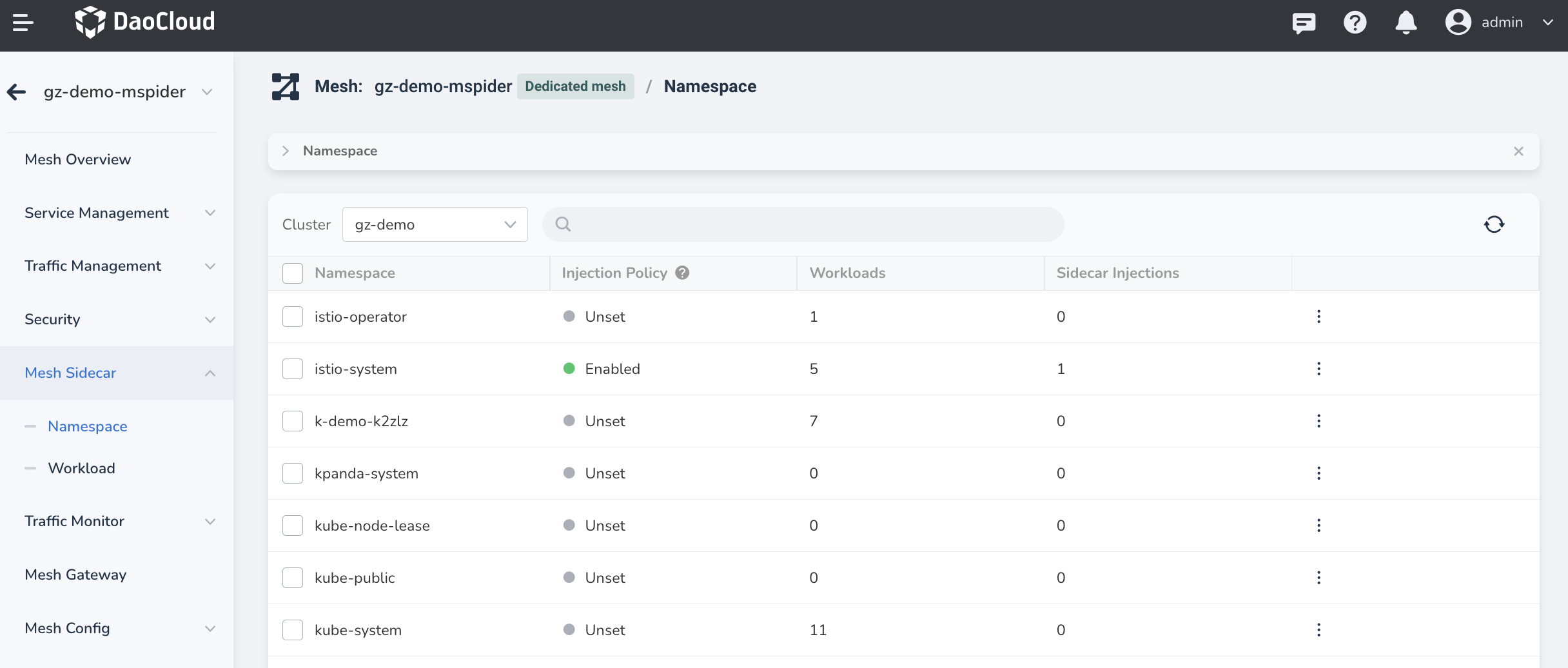Click the namespace search input field

(803, 224)
